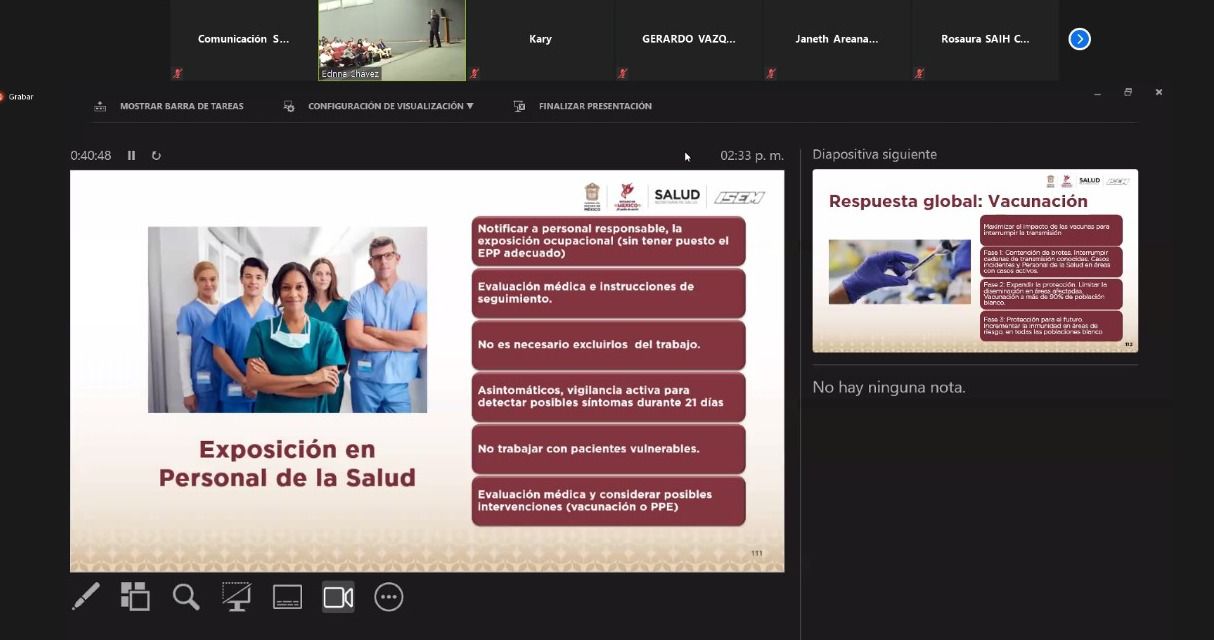The width and height of the screenshot is (1214, 640).
Task: Select the Ednna Chavez video thumbnail
Action: [x=392, y=39]
